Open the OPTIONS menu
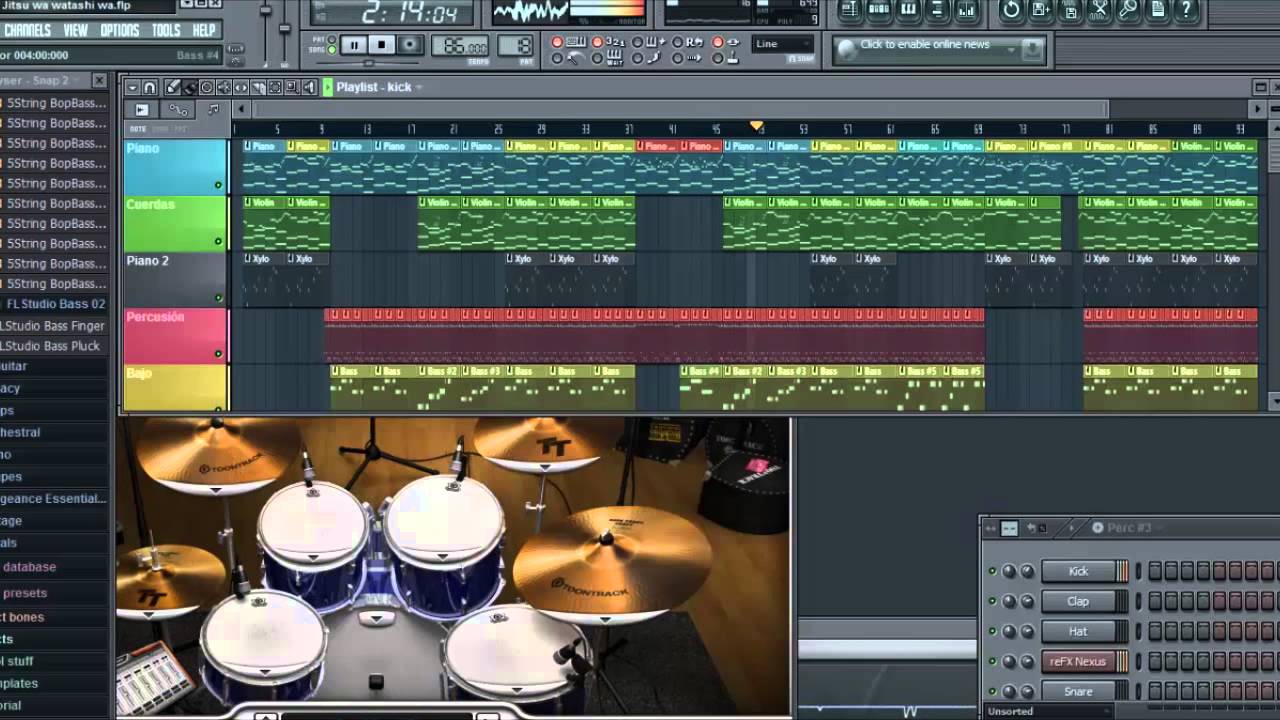Screen dimensions: 1280x720 click(x=120, y=31)
